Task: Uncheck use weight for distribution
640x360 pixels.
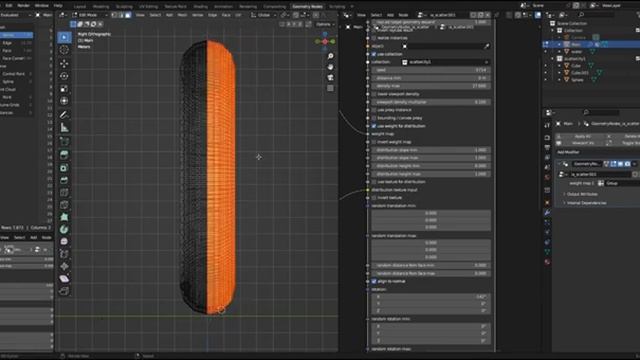Action: tap(374, 126)
